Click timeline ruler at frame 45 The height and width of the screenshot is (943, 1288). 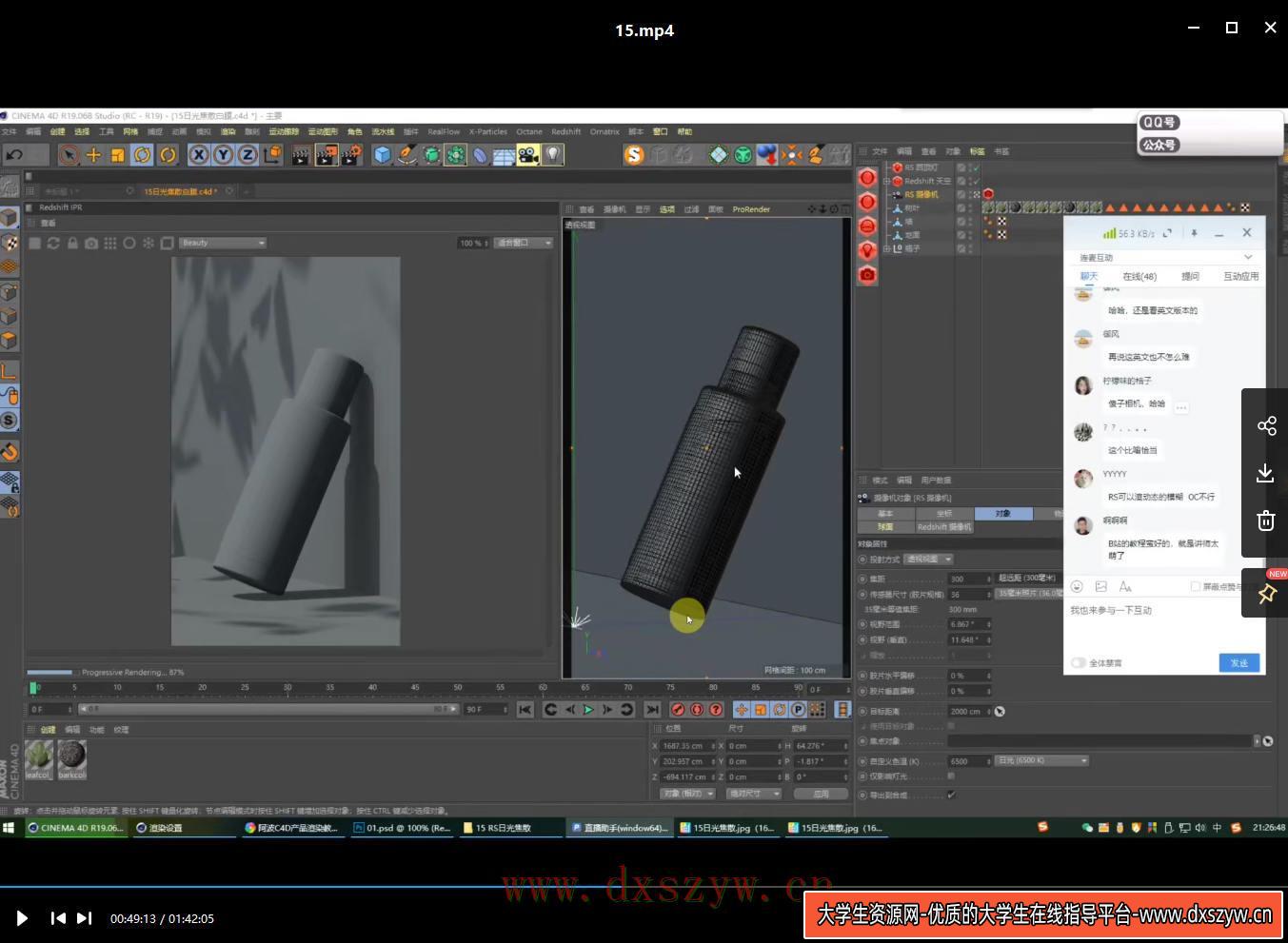[415, 688]
